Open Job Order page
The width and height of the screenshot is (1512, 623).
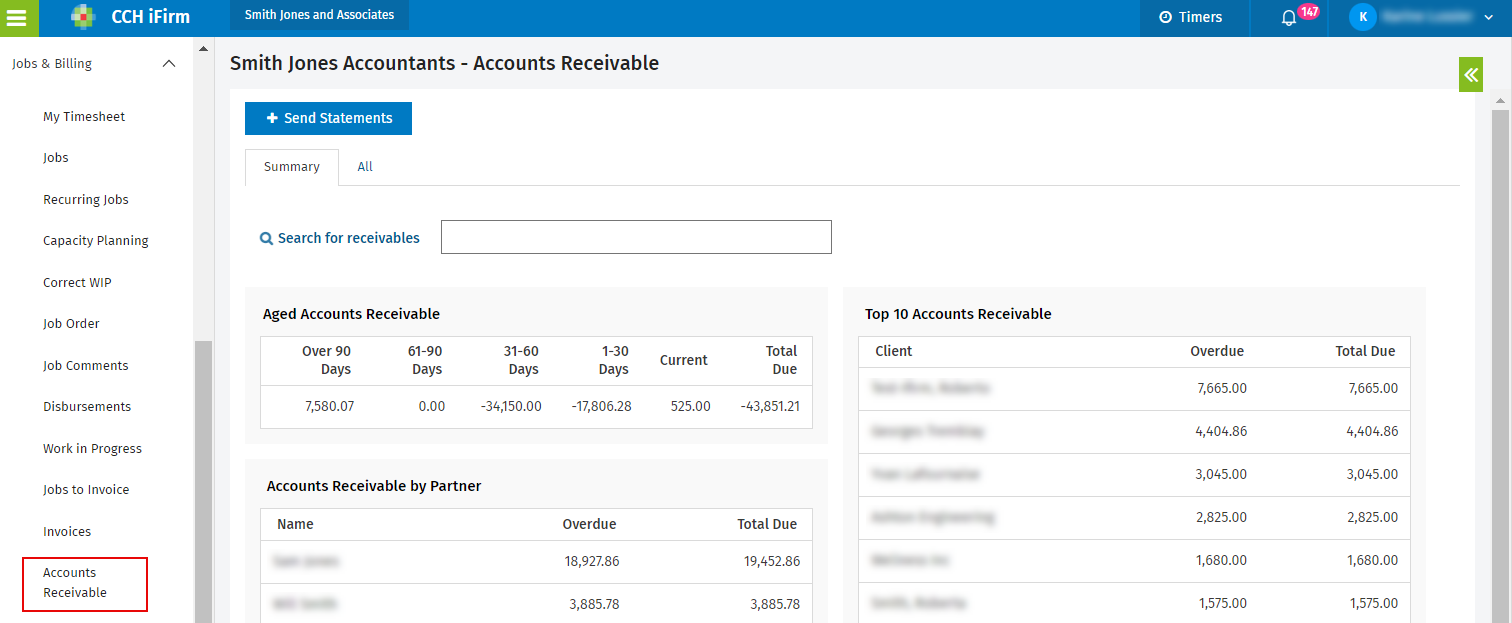pos(71,324)
